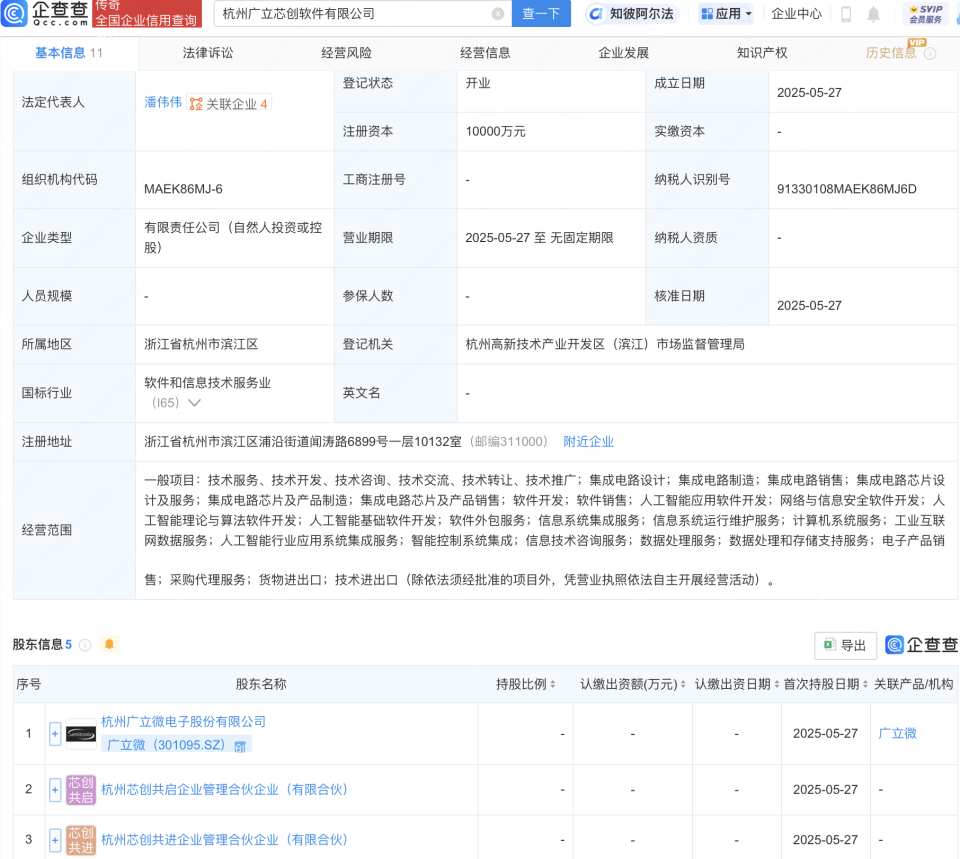960x859 pixels.
Task: Open the notifications bell in header
Action: (x=874, y=14)
